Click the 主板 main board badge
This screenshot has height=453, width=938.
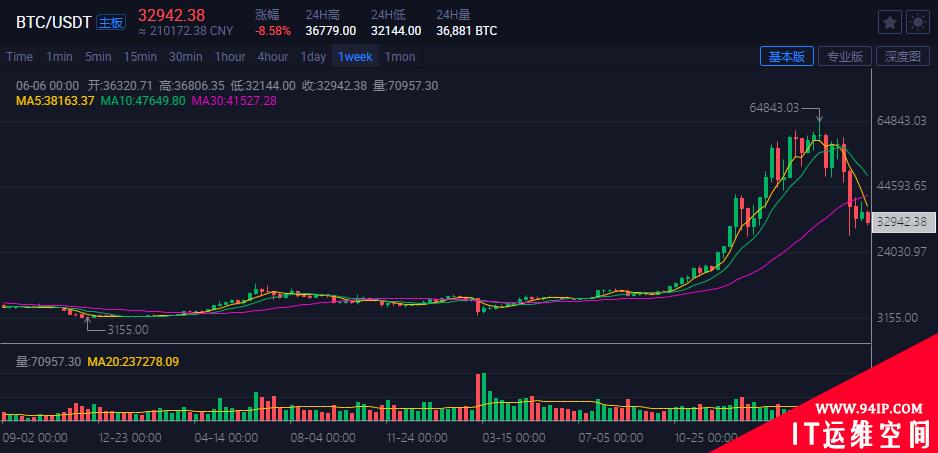tap(112, 22)
